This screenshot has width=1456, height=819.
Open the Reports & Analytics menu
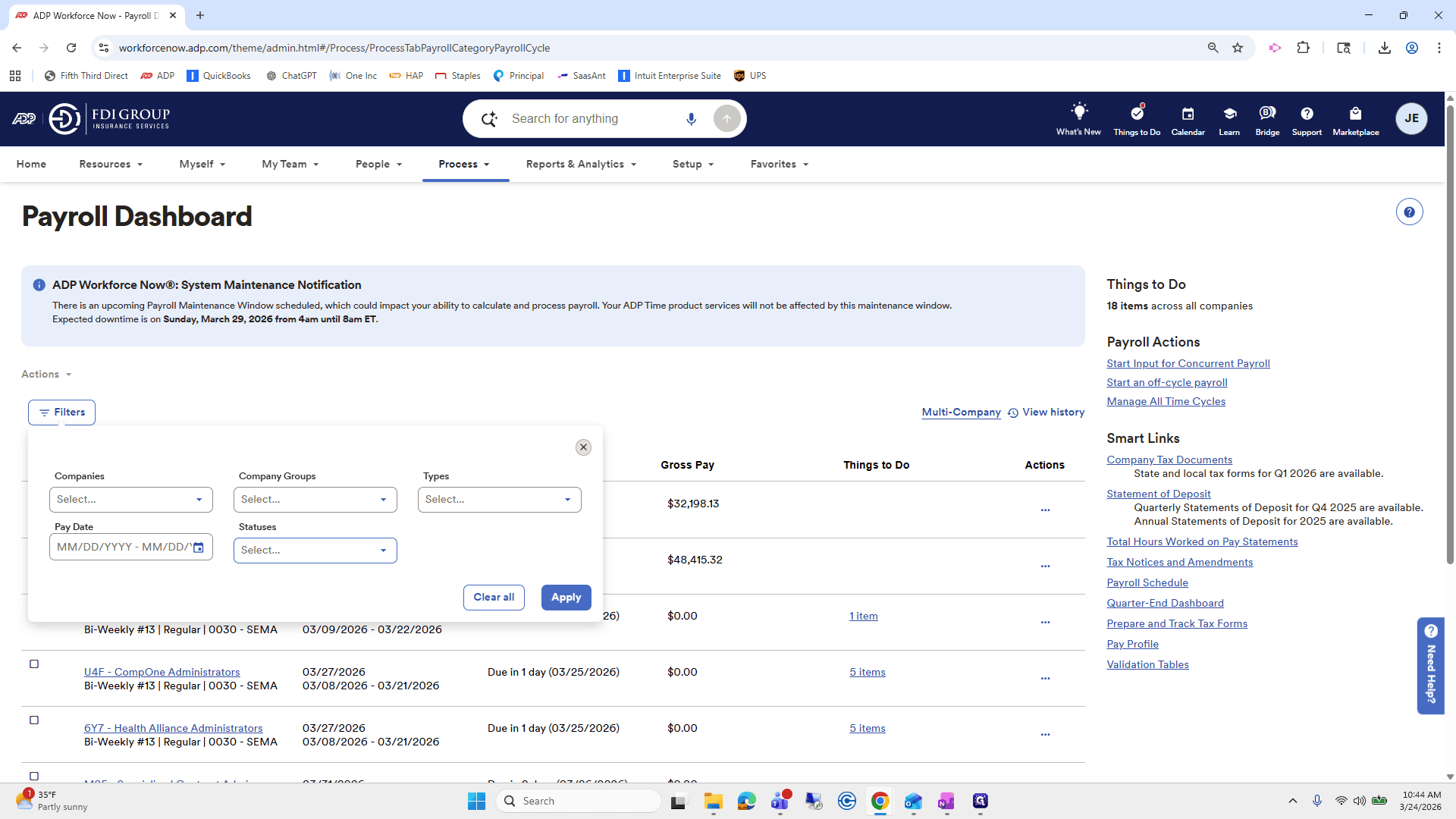581,165
